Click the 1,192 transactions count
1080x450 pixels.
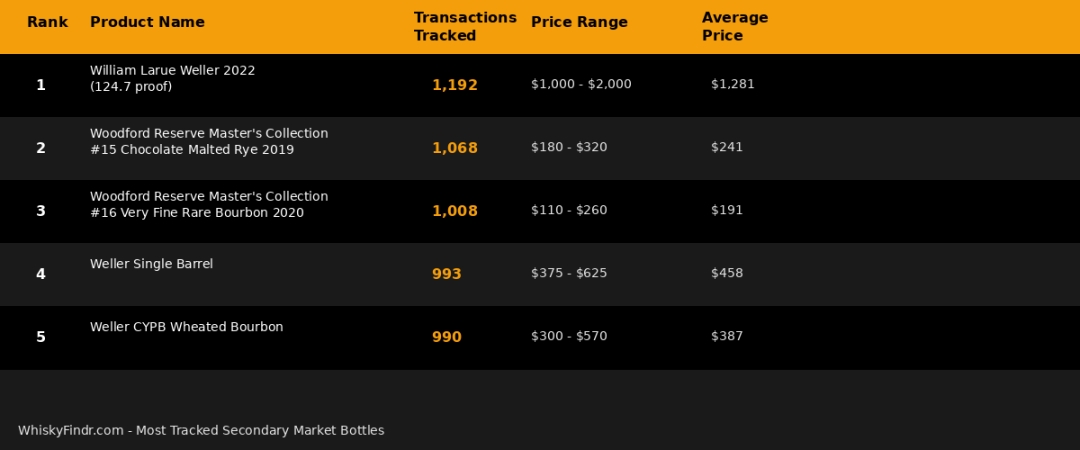tap(454, 85)
